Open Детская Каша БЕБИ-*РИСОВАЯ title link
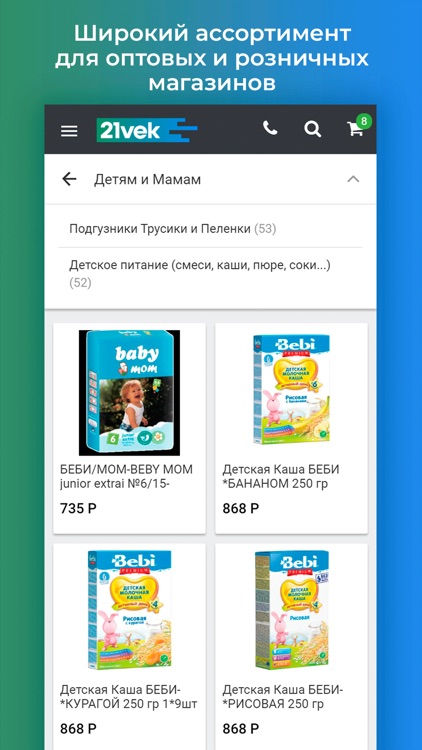Image resolution: width=422 pixels, height=750 pixels. [x=283, y=697]
